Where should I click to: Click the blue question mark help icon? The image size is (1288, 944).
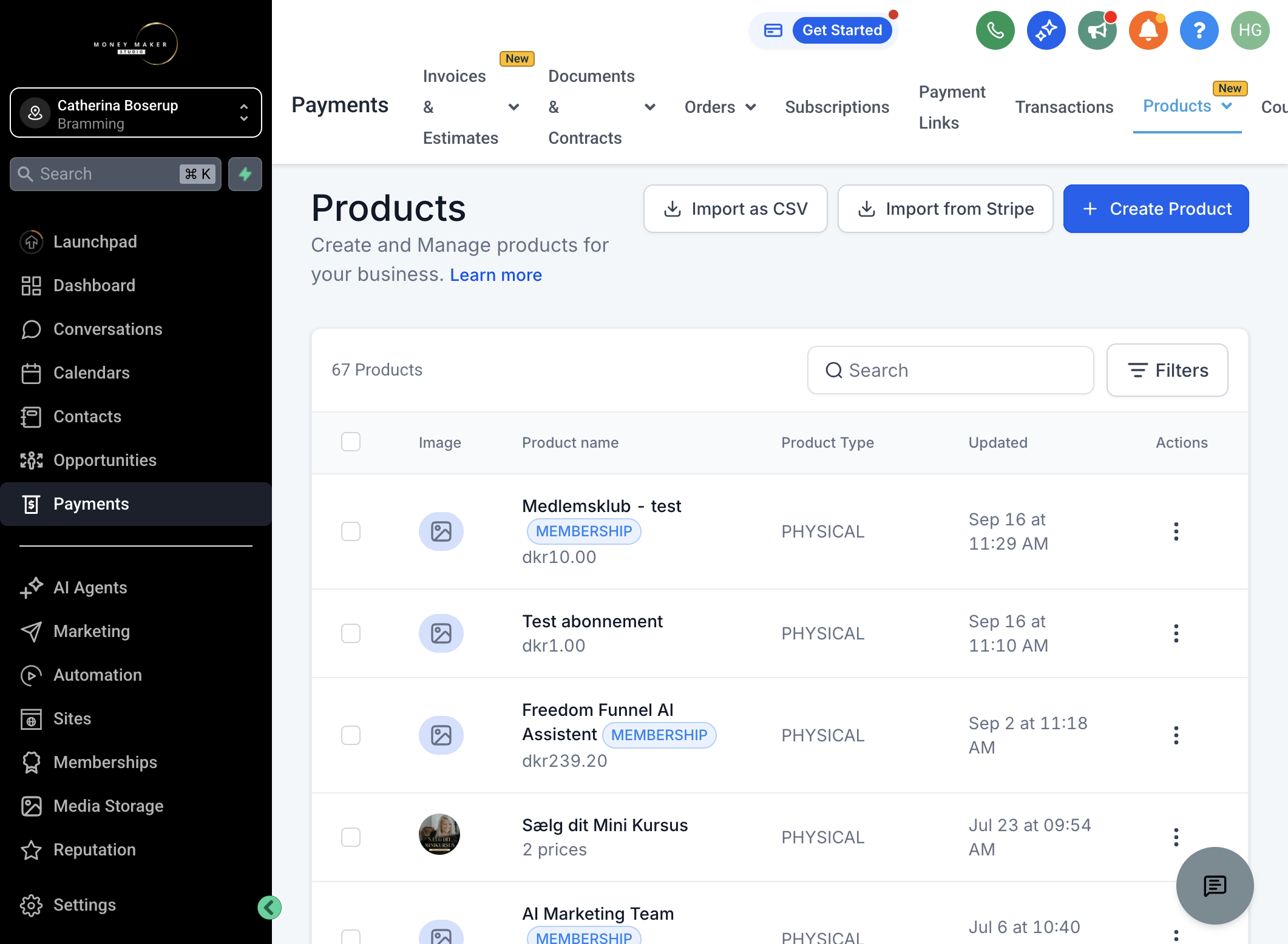(x=1199, y=30)
